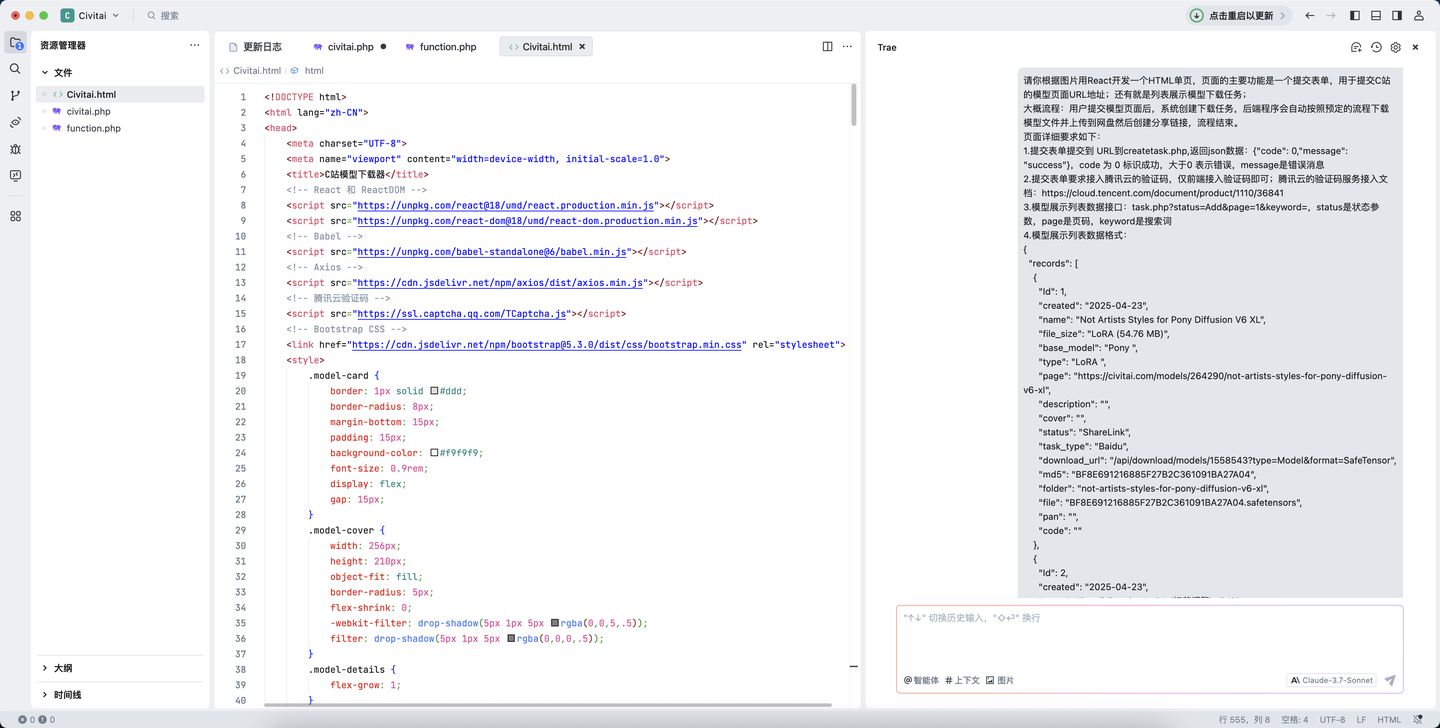Click the errors and warnings count in status bar
Screen dimensions: 1440x728
coord(36,719)
